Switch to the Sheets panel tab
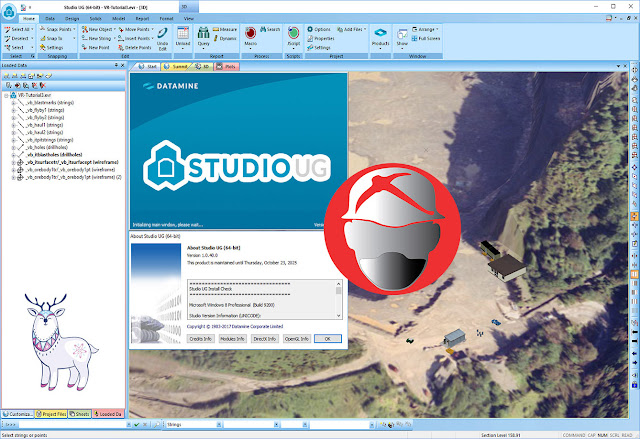This screenshot has height=439, width=640. pyautogui.click(x=80, y=414)
